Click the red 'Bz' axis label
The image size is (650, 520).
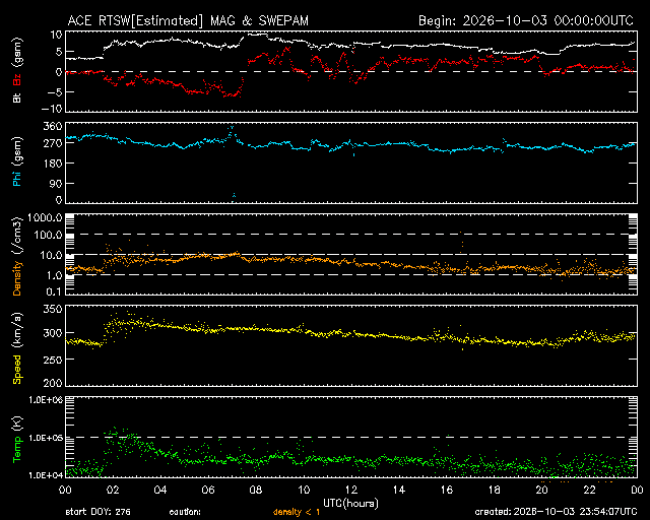17,79
